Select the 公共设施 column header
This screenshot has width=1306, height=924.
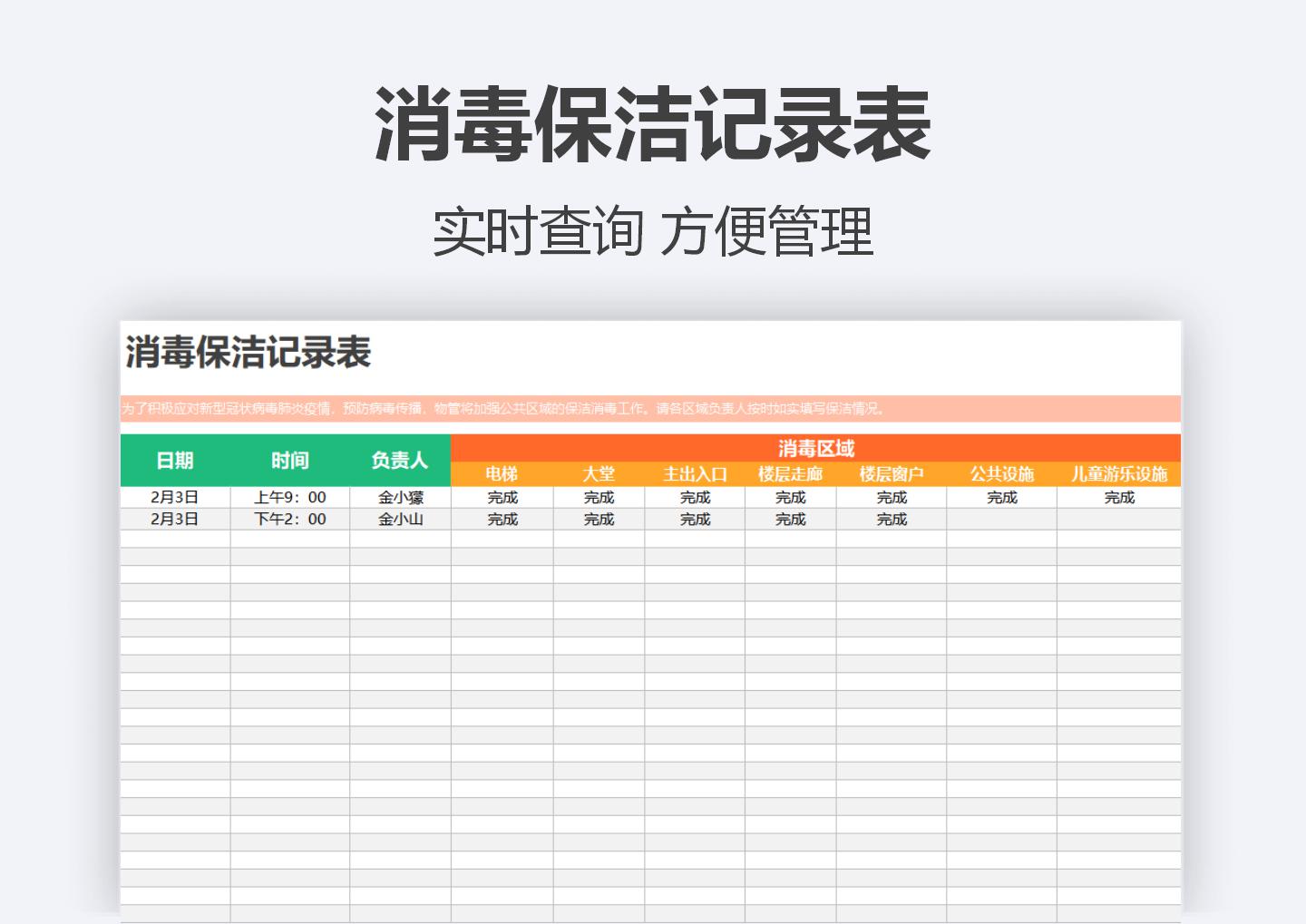[1001, 473]
